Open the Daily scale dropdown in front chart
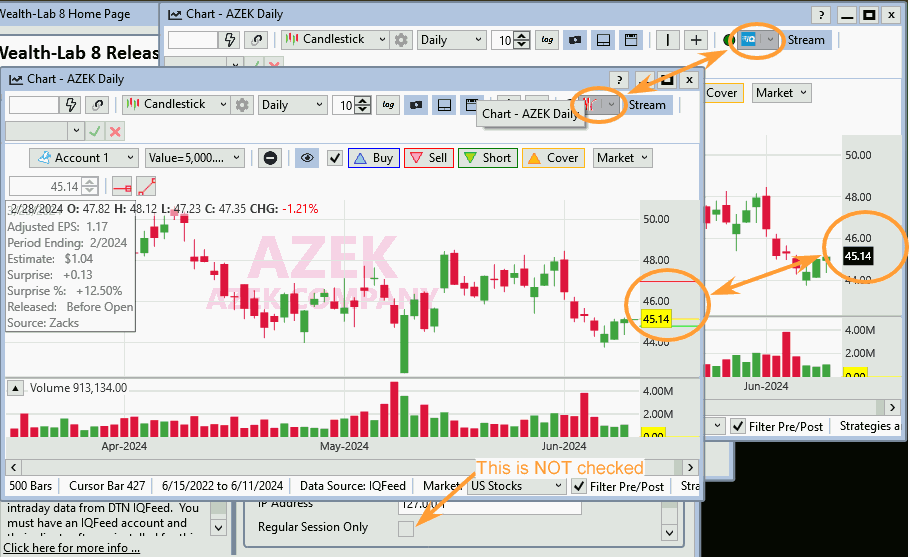The height and width of the screenshot is (557, 910). (292, 105)
